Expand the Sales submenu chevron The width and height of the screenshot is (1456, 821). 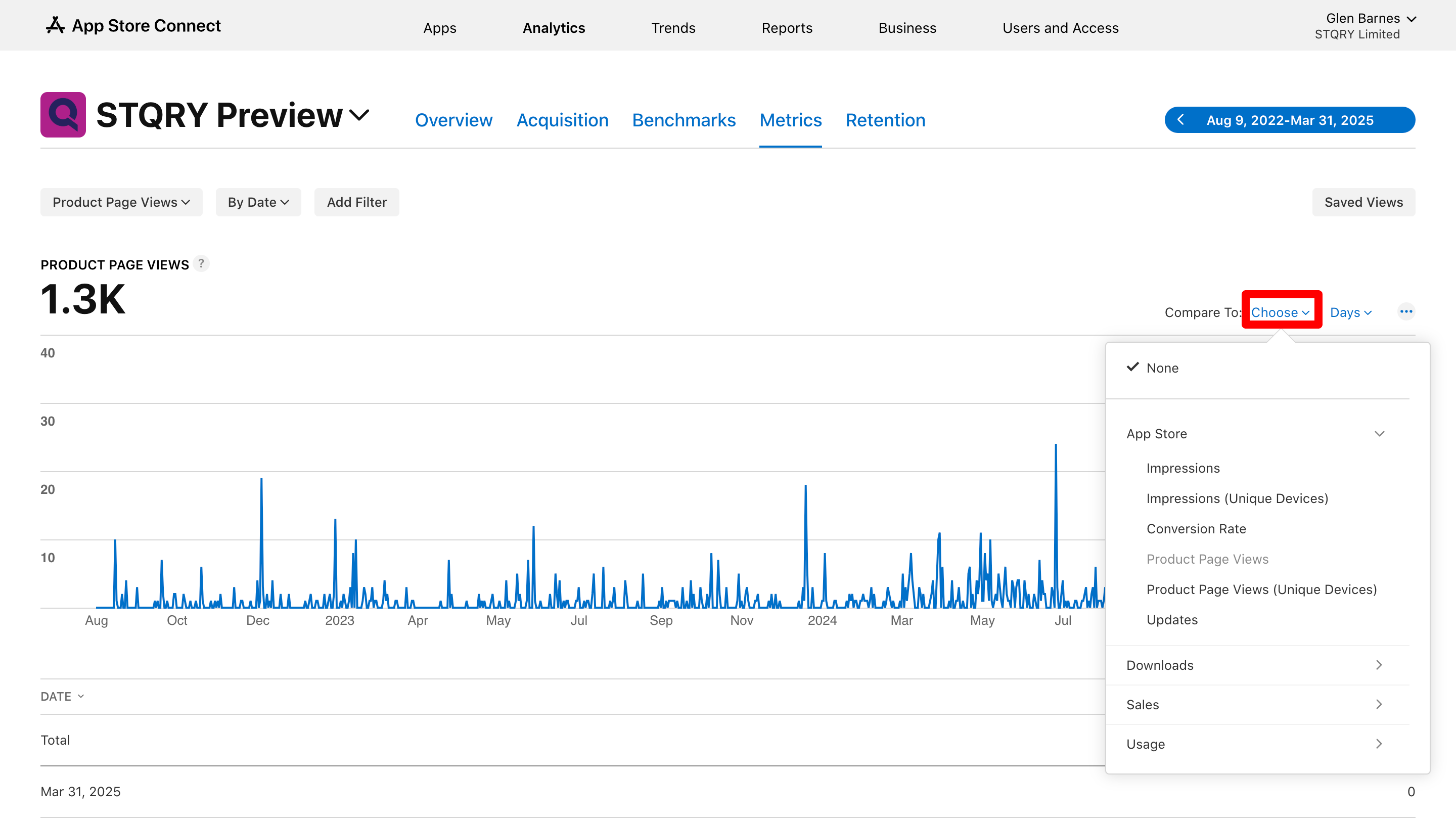1379,704
